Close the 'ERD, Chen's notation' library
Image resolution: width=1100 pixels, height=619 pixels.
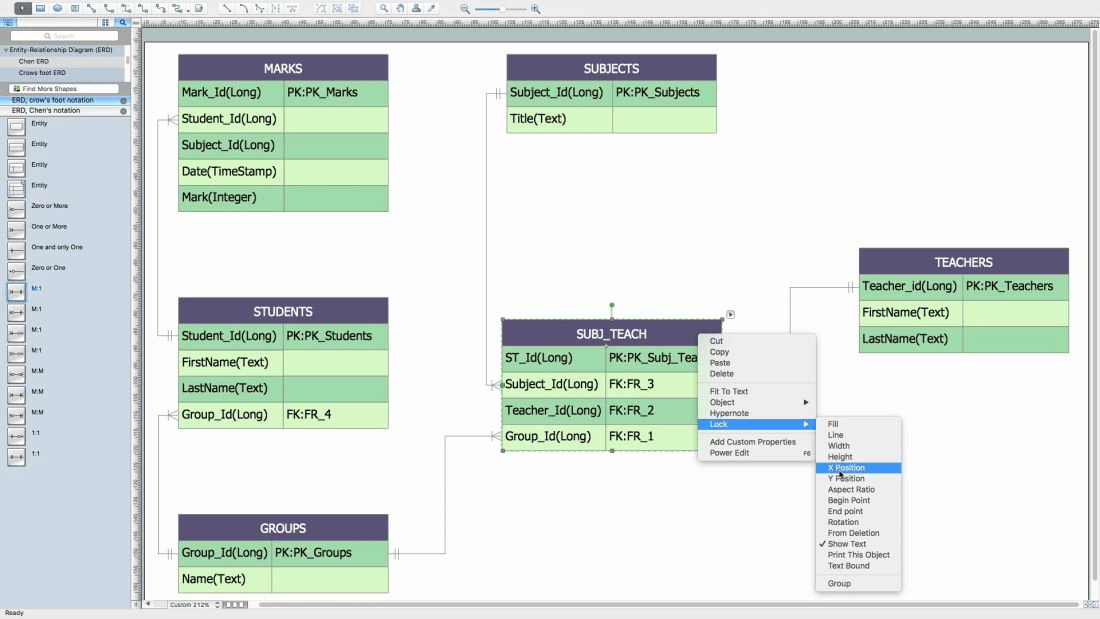[123, 111]
